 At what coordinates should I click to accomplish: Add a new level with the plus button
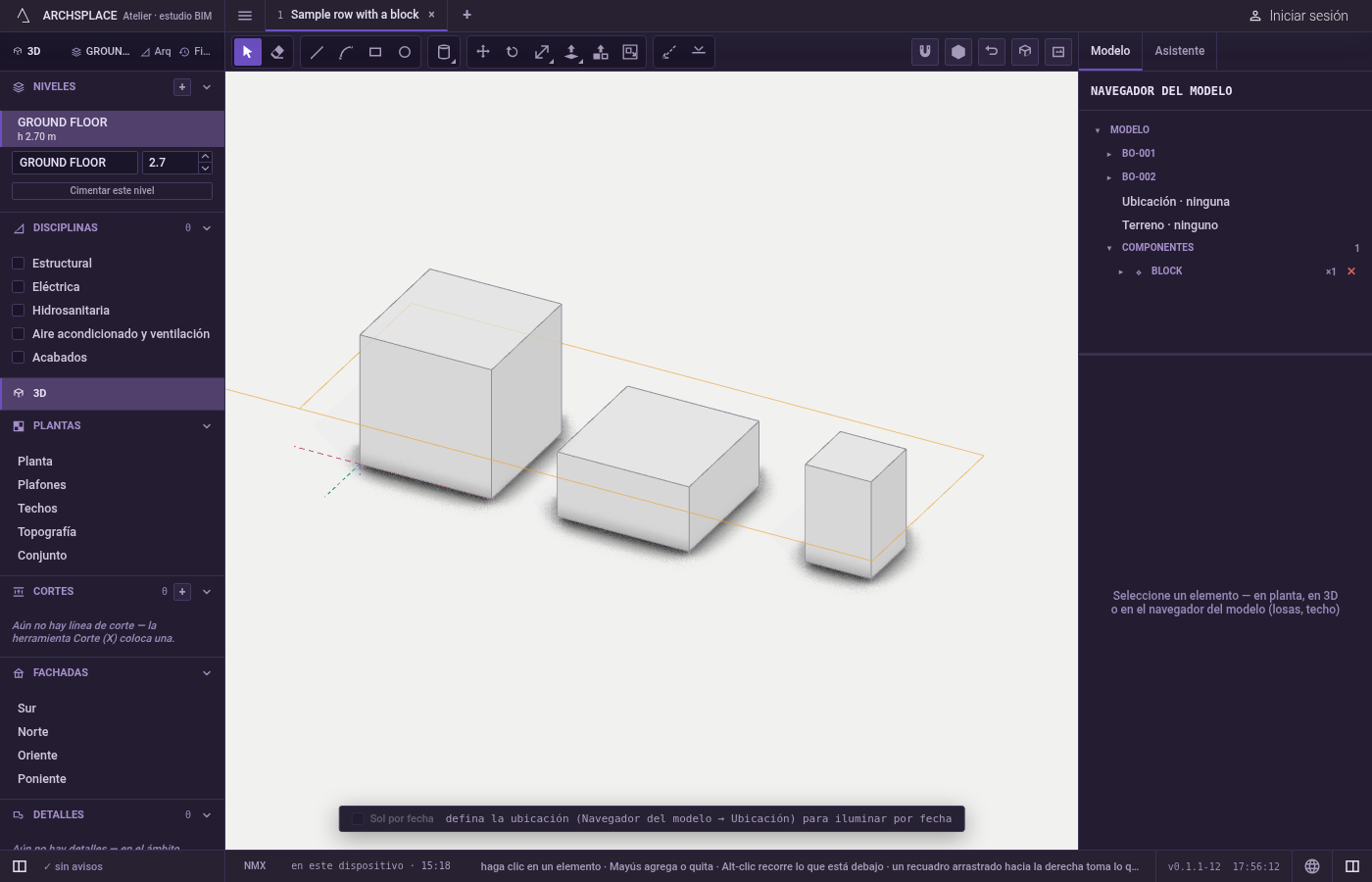182,87
